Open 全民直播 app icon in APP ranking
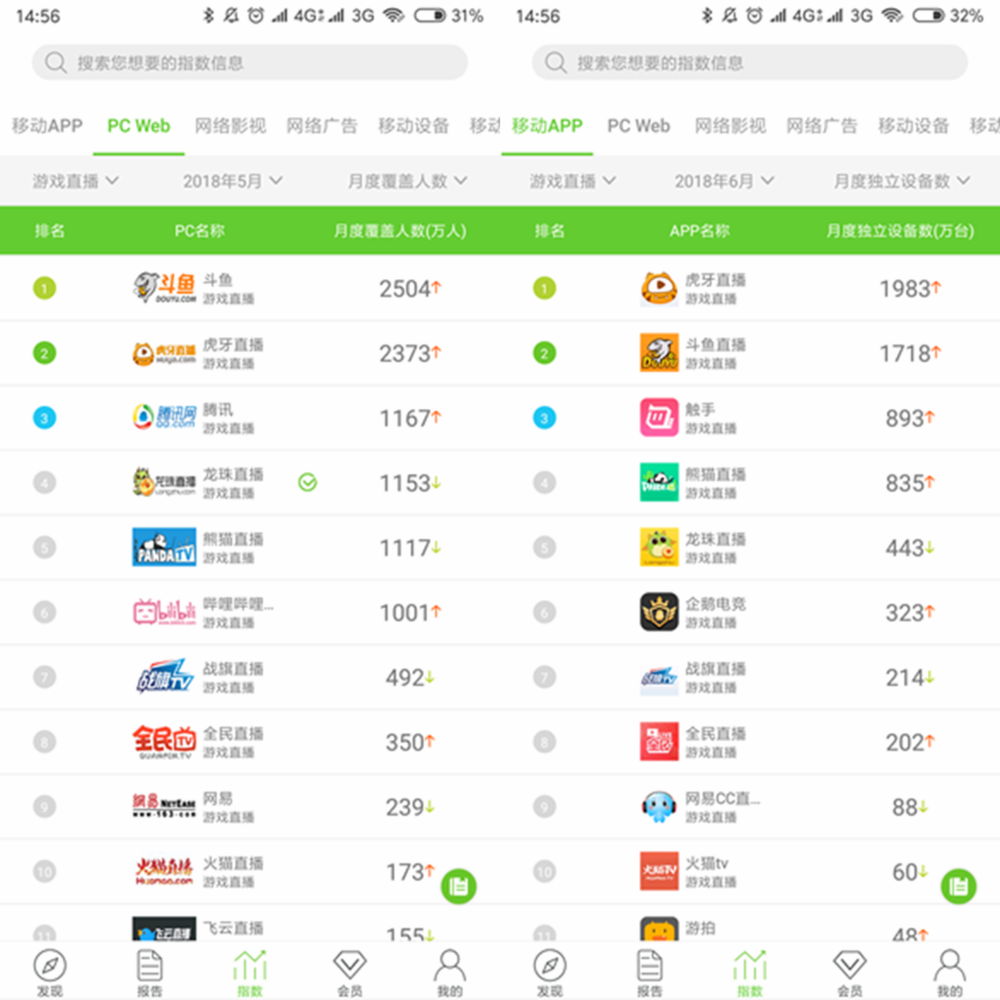Screen dimensions: 1000x1000 (659, 742)
